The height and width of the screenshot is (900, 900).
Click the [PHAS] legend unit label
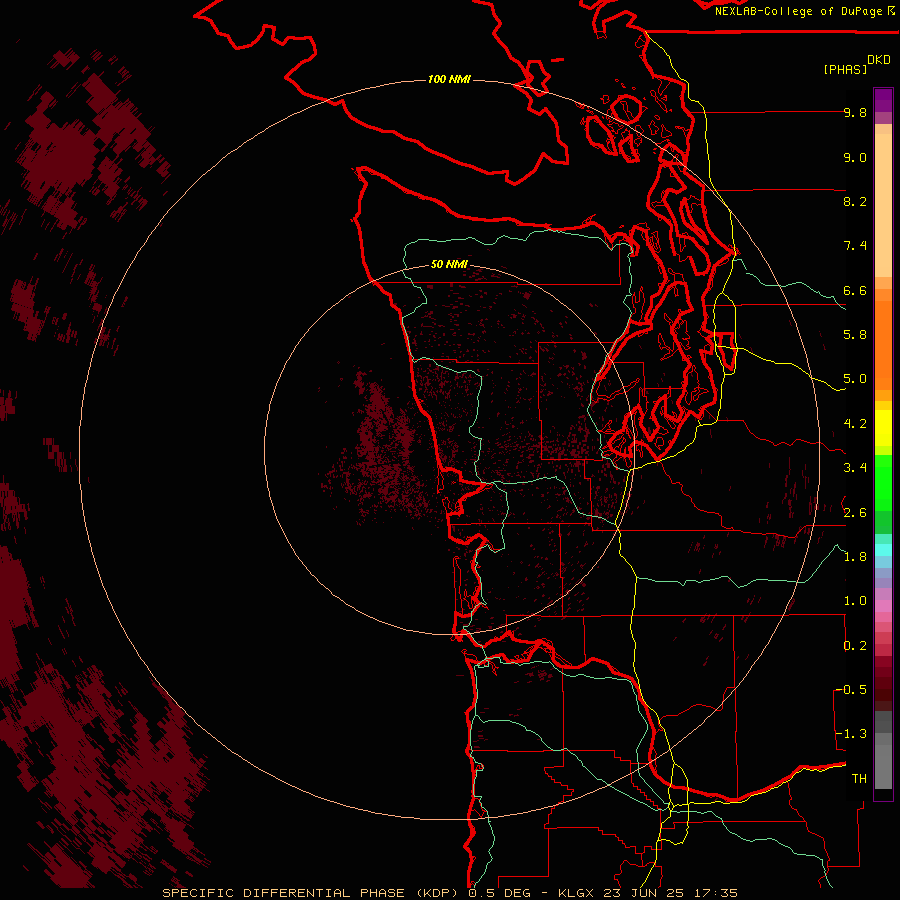[x=845, y=69]
